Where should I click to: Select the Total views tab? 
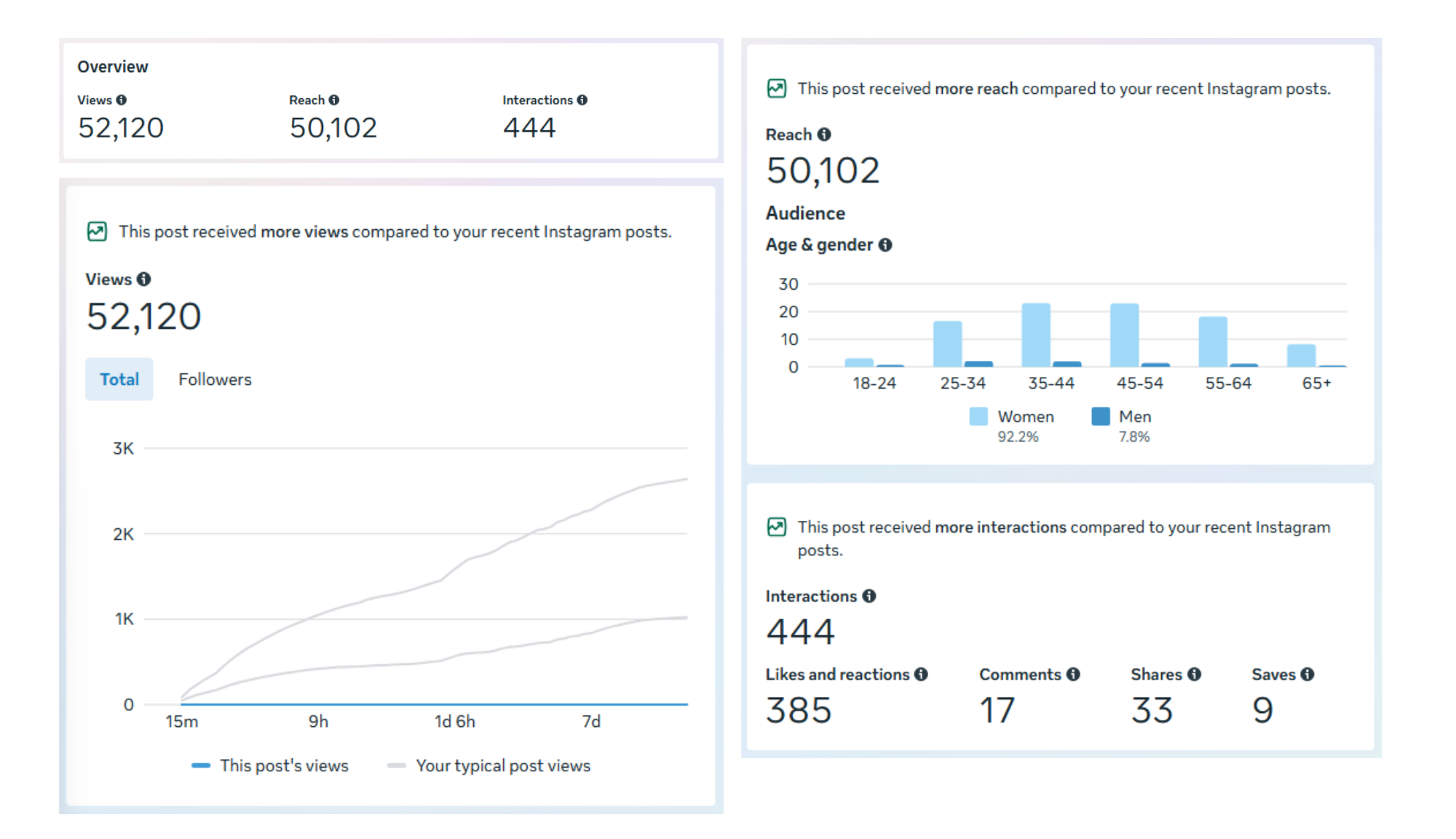coord(119,379)
